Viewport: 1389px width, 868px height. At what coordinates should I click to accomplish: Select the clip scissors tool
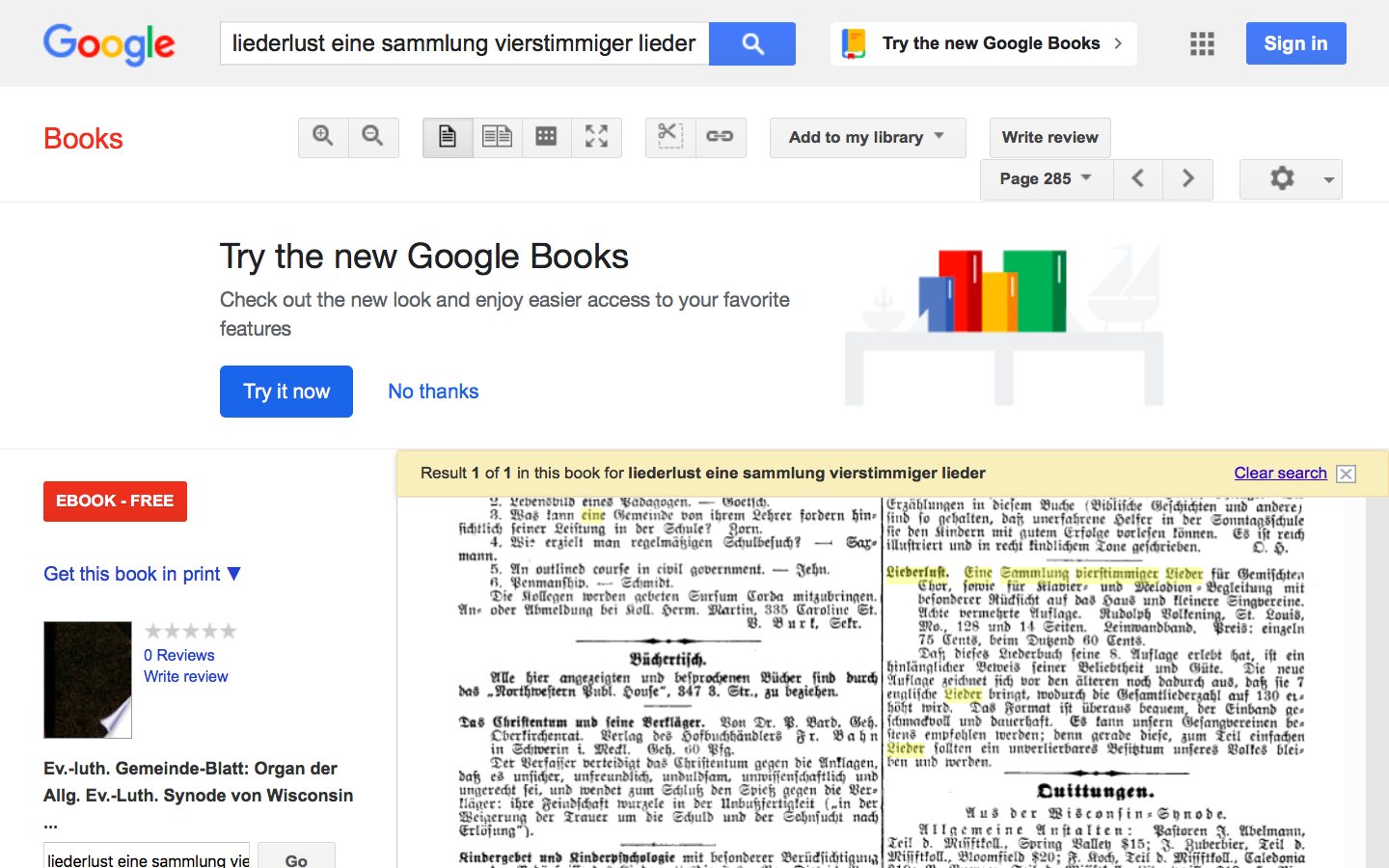point(670,137)
